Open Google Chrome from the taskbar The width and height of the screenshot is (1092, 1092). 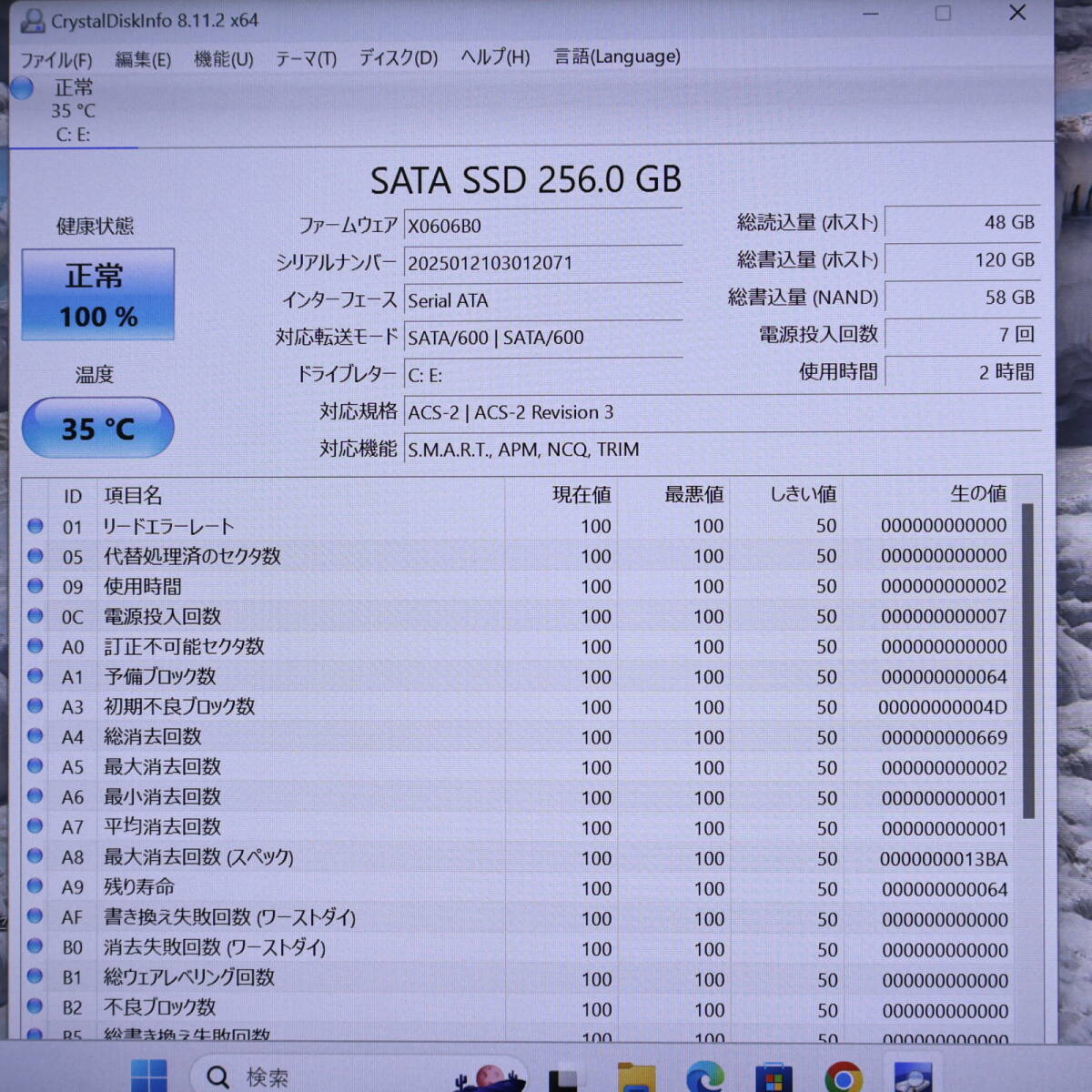[843, 1077]
